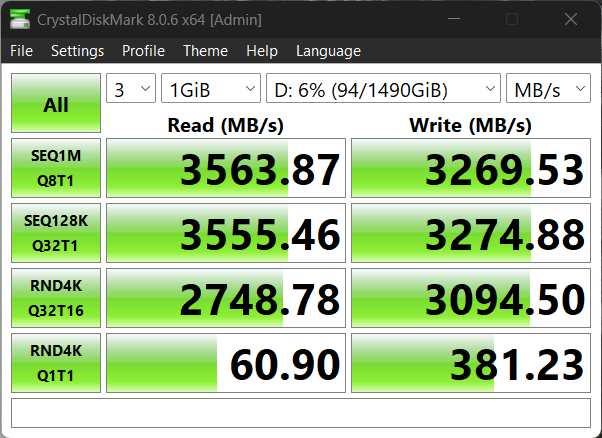Run all benchmarks with All button
Viewport: 602px width, 438px height.
(x=56, y=103)
